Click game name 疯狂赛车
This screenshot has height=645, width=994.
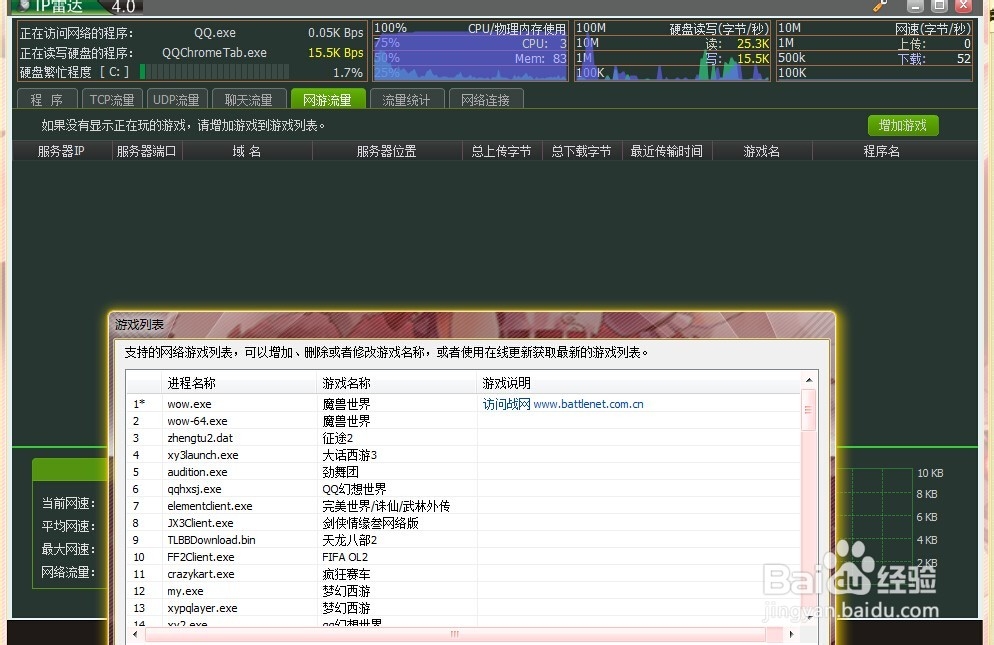coord(346,574)
